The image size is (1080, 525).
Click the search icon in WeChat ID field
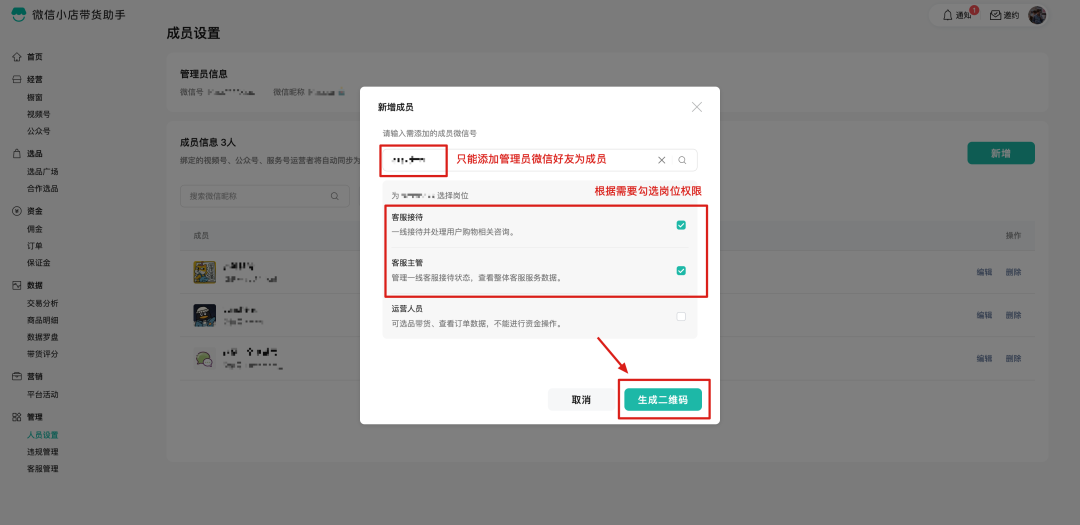click(x=682, y=160)
